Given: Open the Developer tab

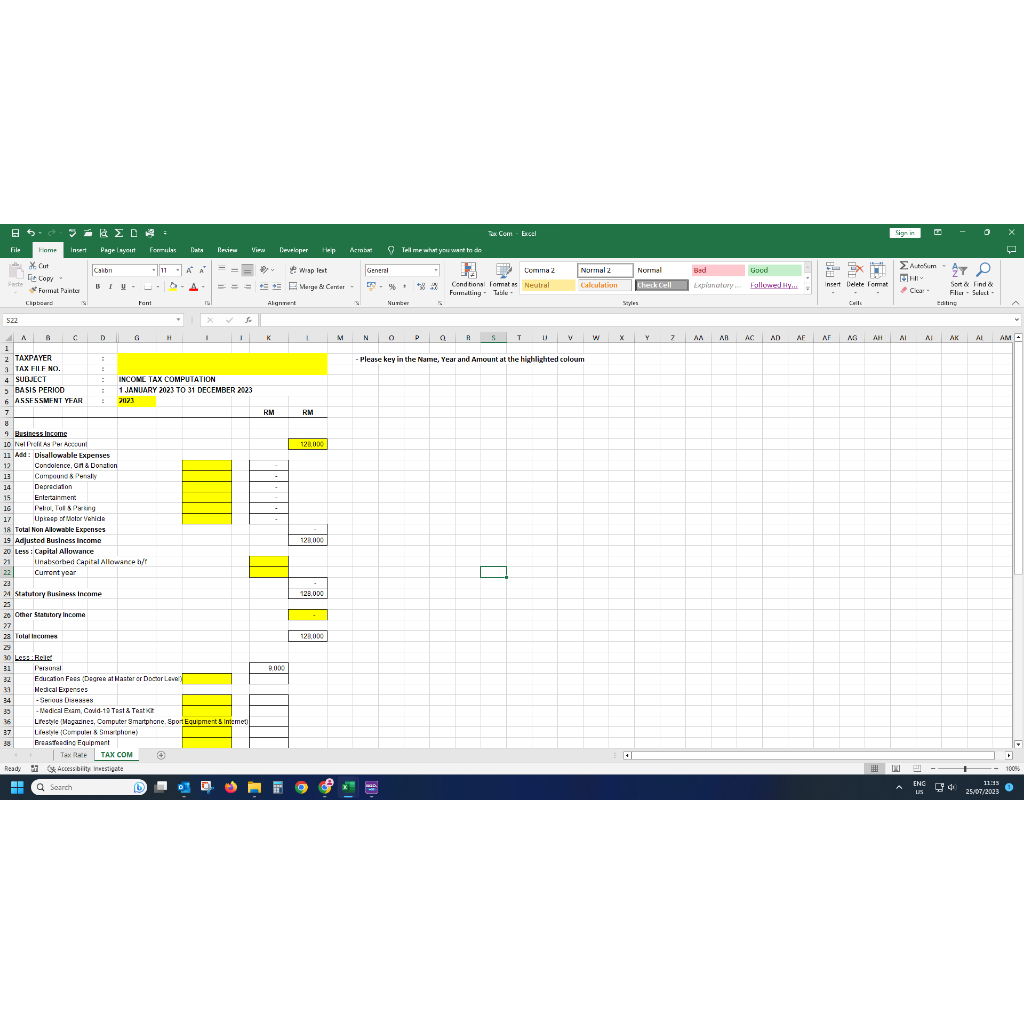Looking at the screenshot, I should pyautogui.click(x=293, y=250).
